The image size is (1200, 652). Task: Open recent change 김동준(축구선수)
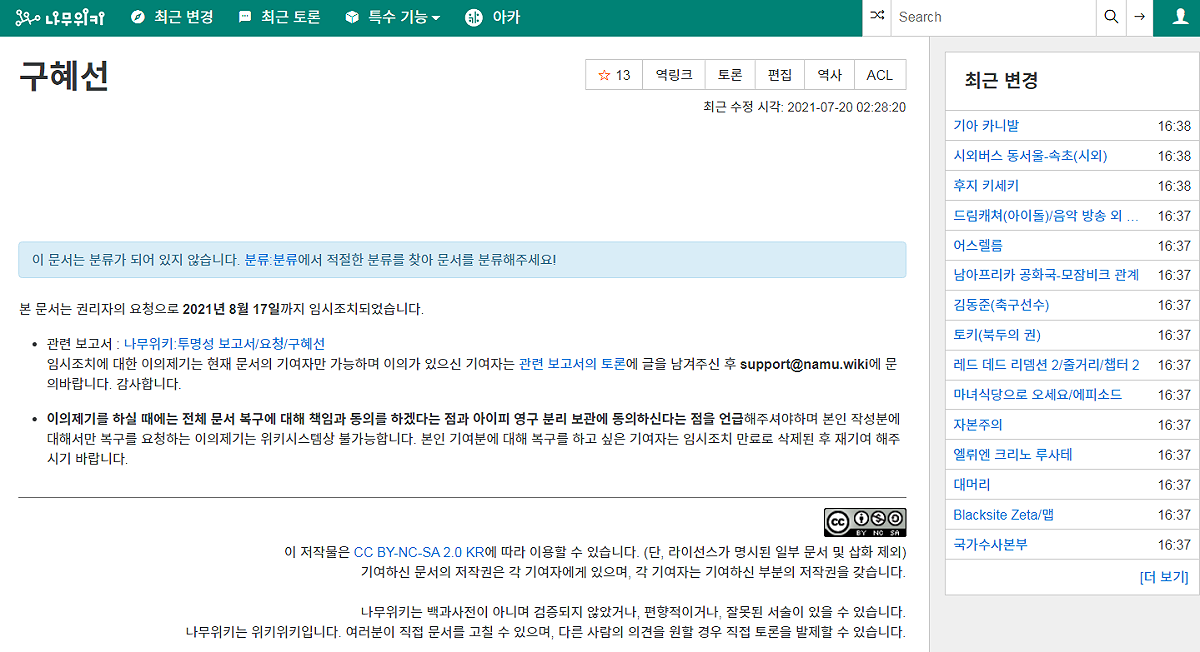tap(1001, 305)
